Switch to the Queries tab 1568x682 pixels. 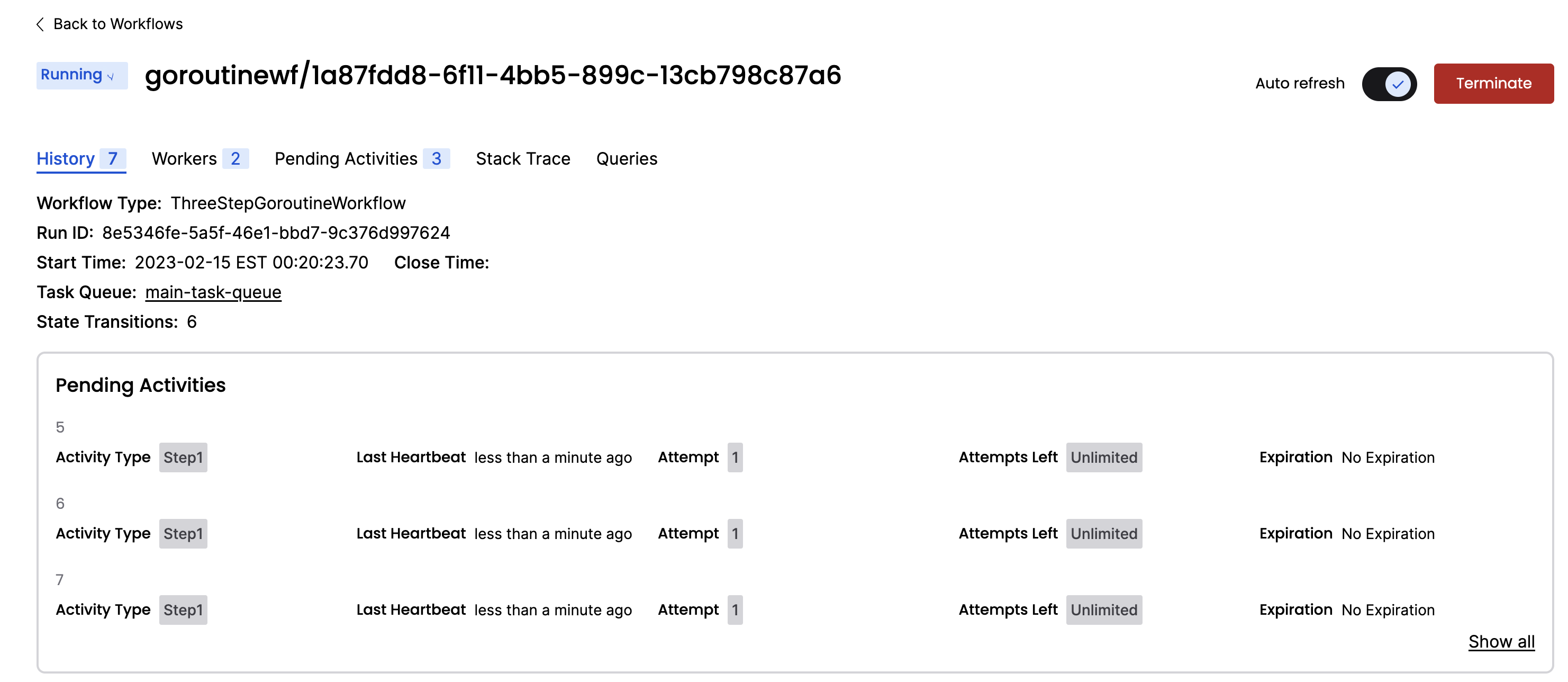[627, 158]
